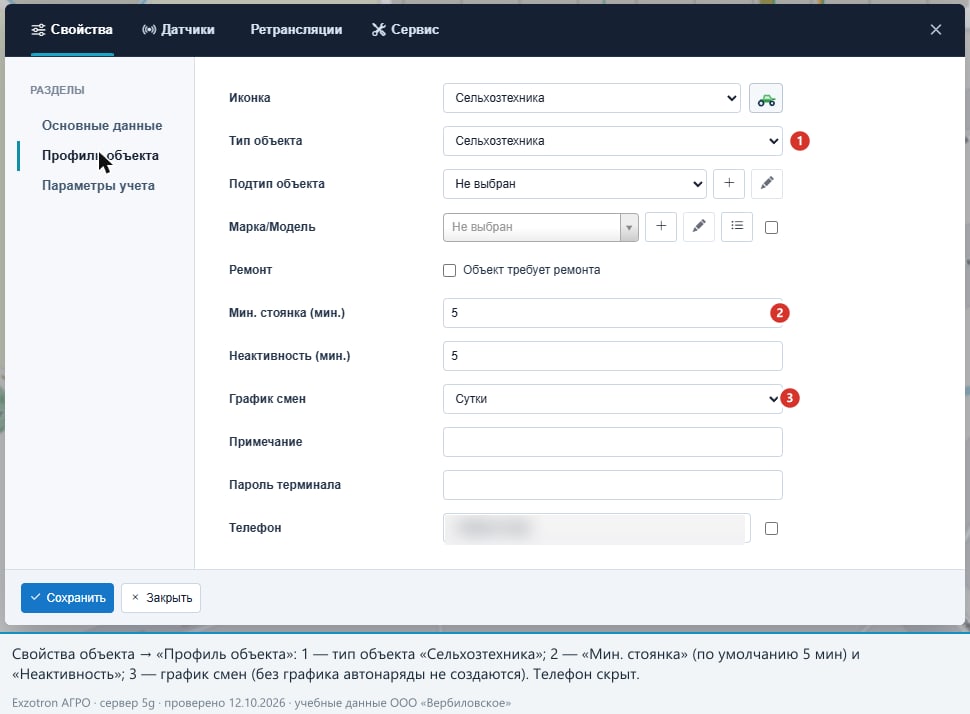970x714 pixels.
Task: Click the Телефон input field
Action: 597,528
